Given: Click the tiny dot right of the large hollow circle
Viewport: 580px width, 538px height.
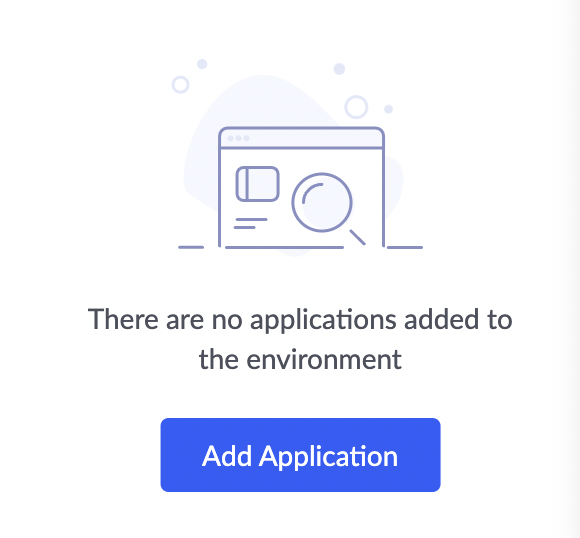Looking at the screenshot, I should pyautogui.click(x=388, y=109).
